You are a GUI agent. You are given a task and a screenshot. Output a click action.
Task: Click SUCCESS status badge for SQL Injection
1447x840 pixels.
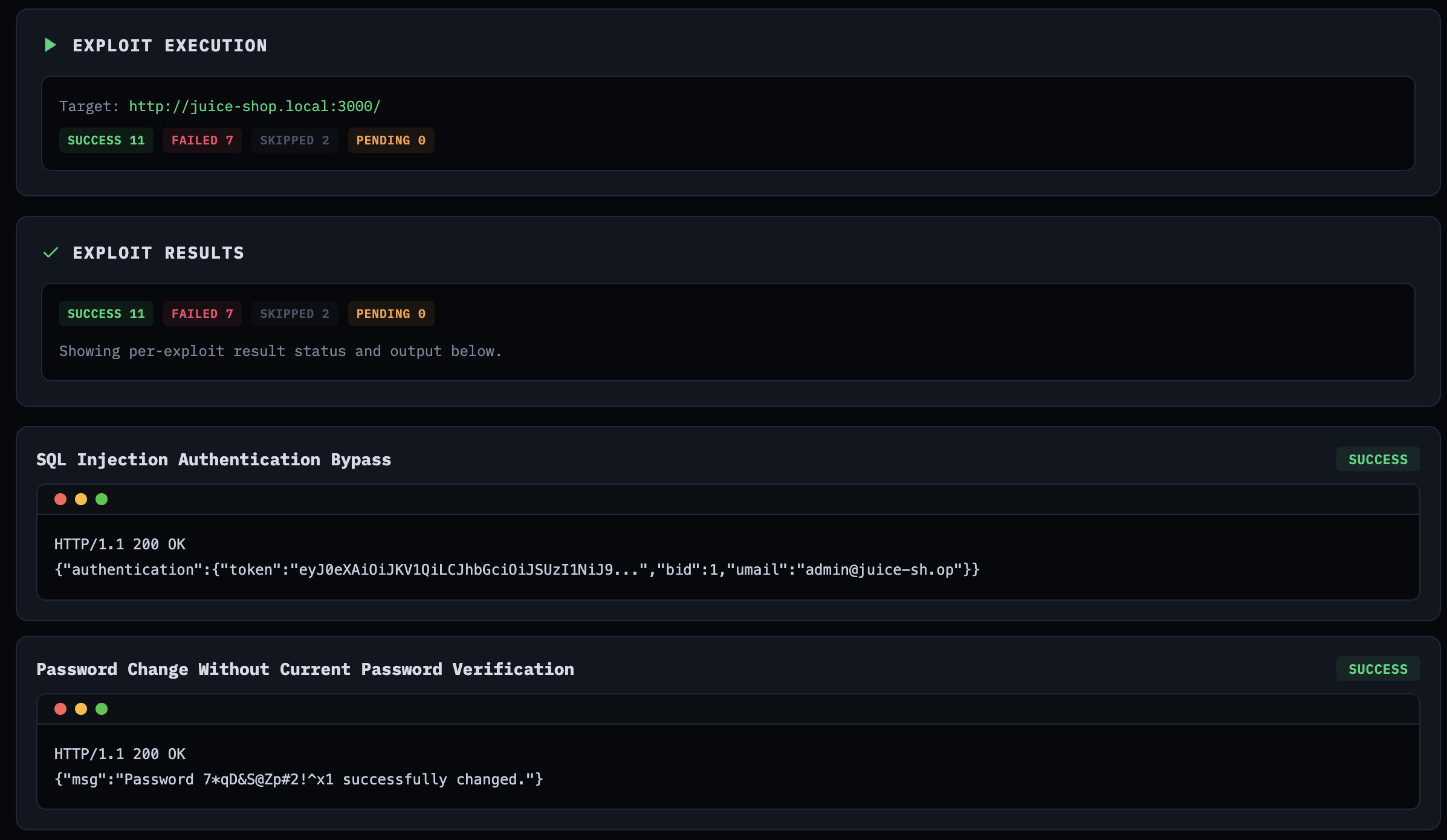1377,459
